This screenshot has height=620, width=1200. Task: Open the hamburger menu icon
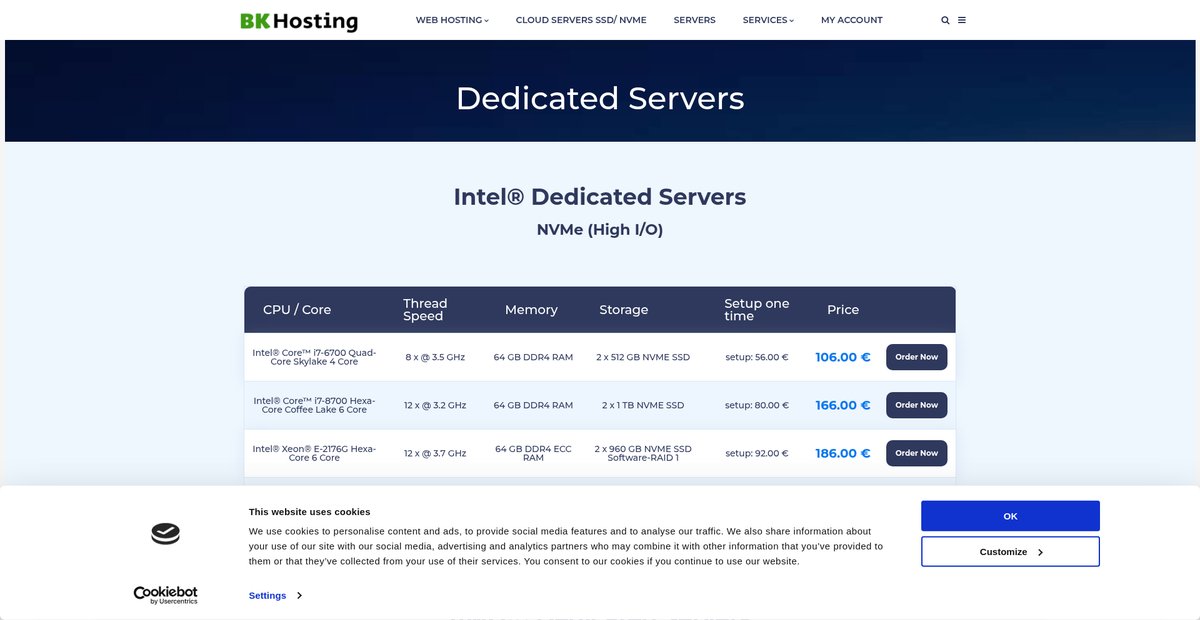pyautogui.click(x=962, y=20)
